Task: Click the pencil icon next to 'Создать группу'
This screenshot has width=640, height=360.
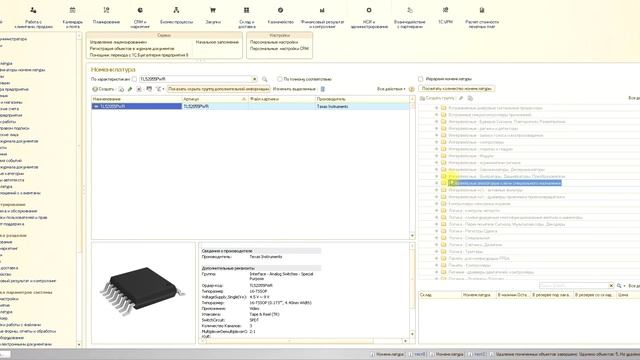Action: (461, 98)
